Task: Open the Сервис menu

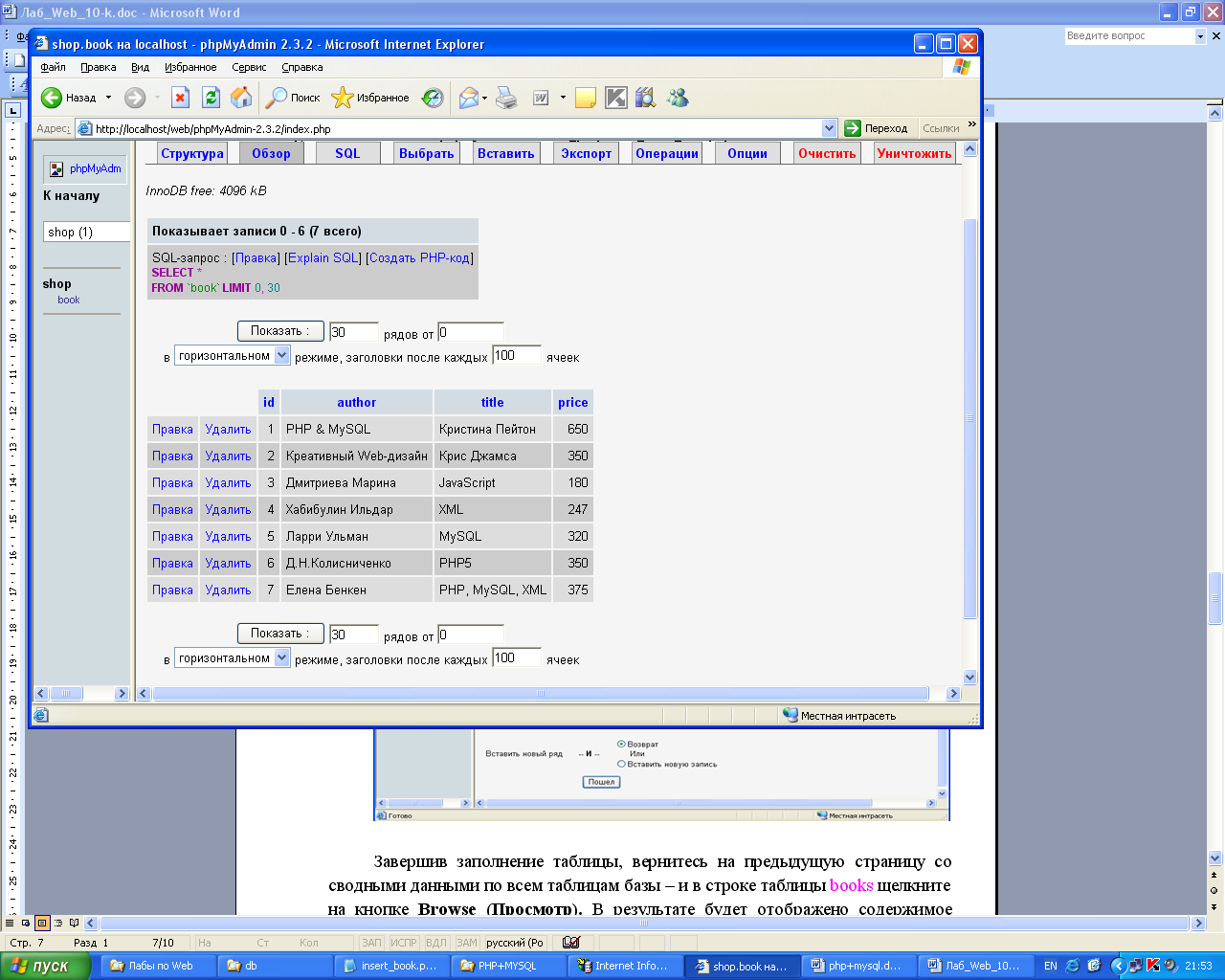Action: (249, 67)
